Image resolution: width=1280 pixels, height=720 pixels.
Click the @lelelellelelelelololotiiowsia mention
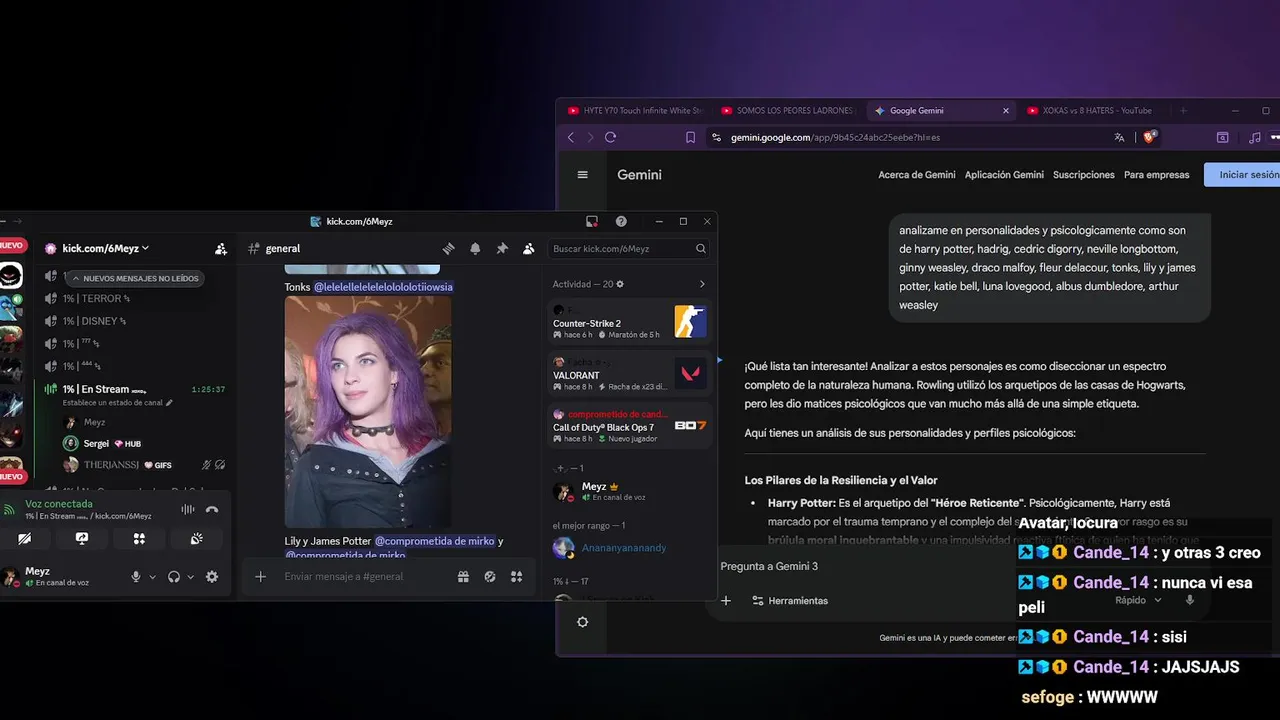(x=383, y=287)
